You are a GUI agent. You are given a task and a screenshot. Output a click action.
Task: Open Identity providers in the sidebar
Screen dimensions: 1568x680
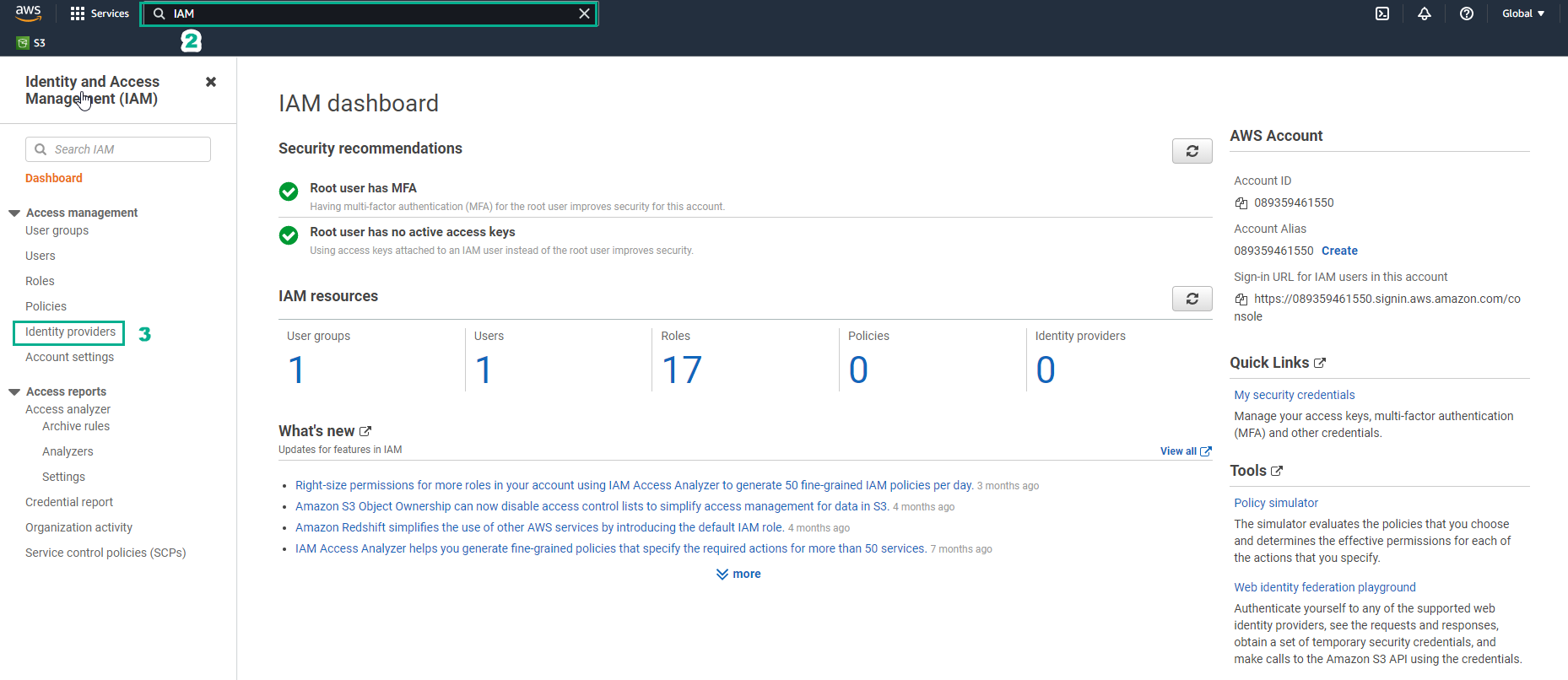point(70,332)
